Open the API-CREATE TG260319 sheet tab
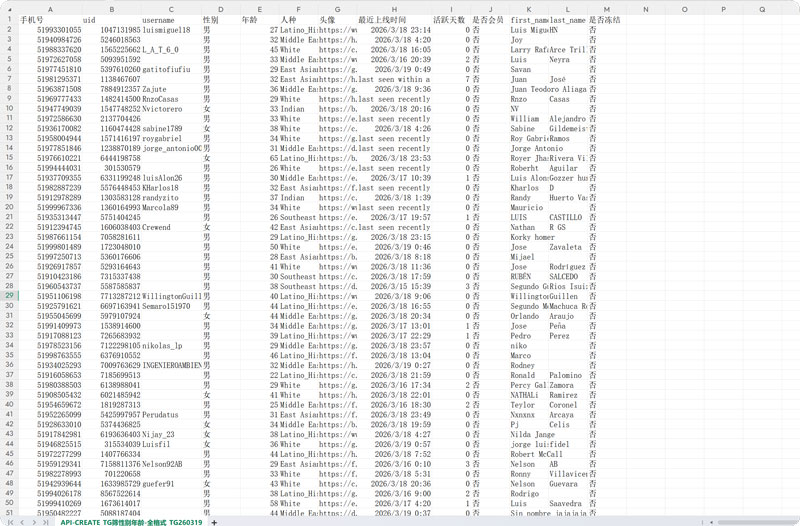This screenshot has height=526, width=800. (x=131, y=522)
